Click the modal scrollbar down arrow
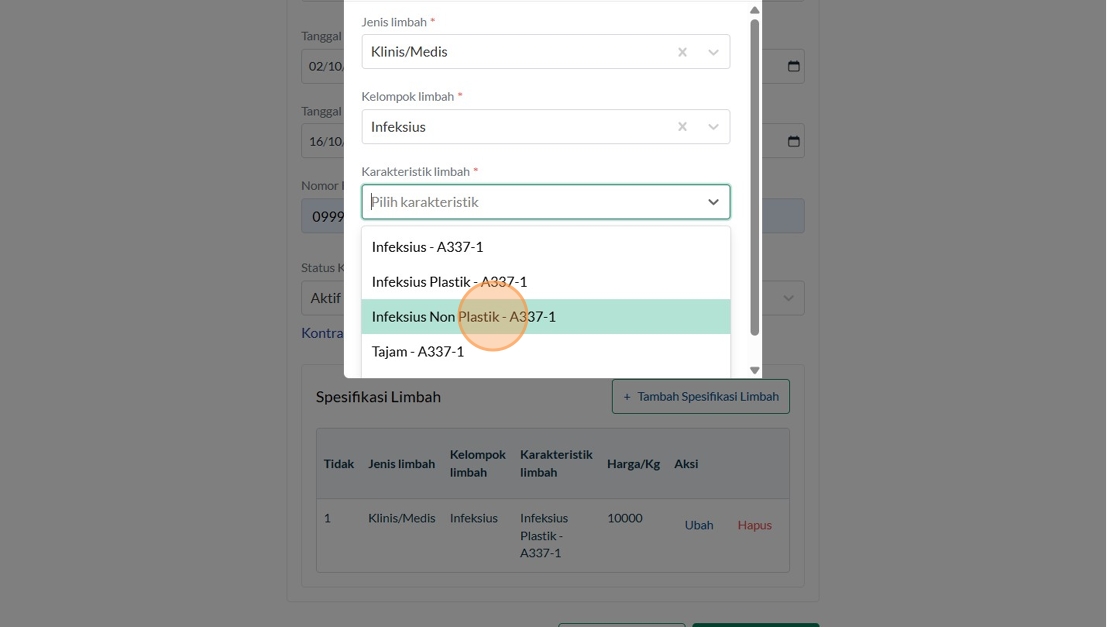Screen dimensions: 1120x627 click(x=755, y=370)
